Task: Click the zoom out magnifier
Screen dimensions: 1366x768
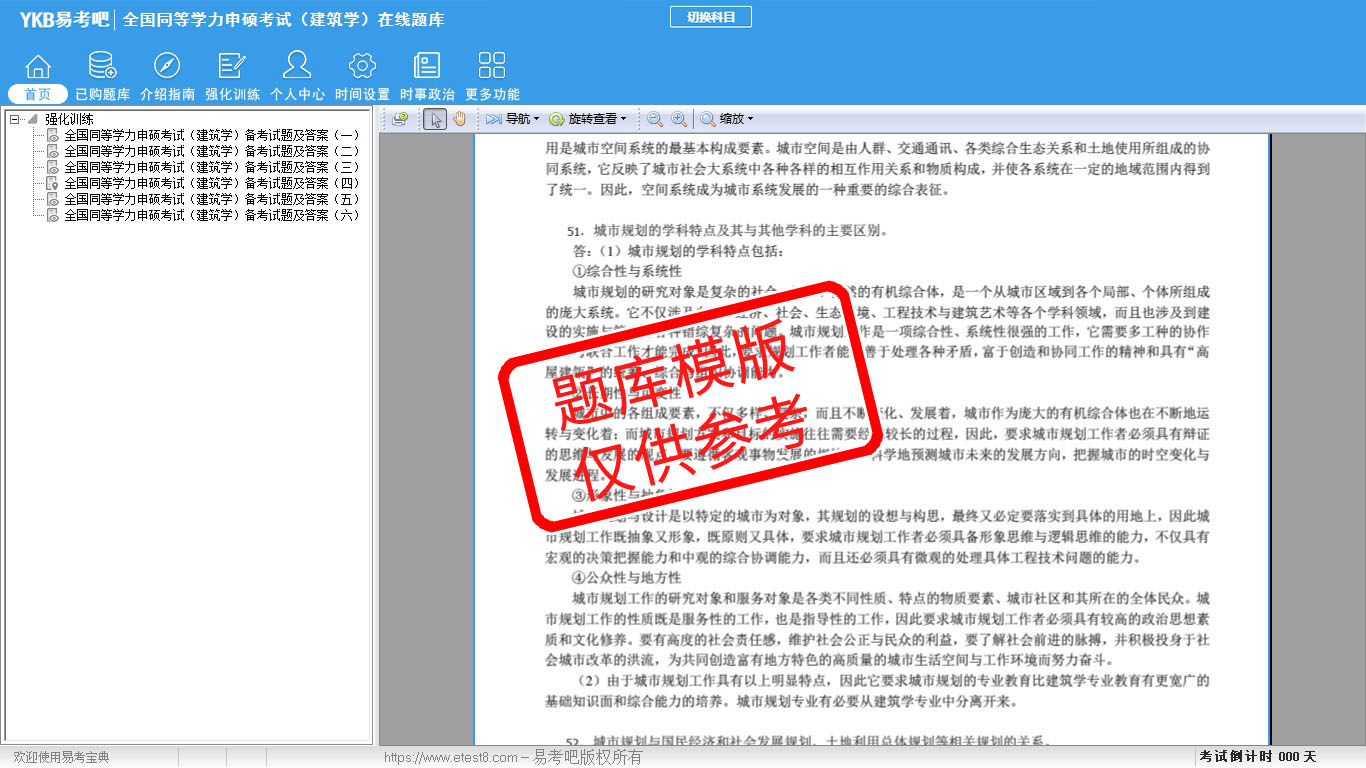Action: [x=655, y=119]
